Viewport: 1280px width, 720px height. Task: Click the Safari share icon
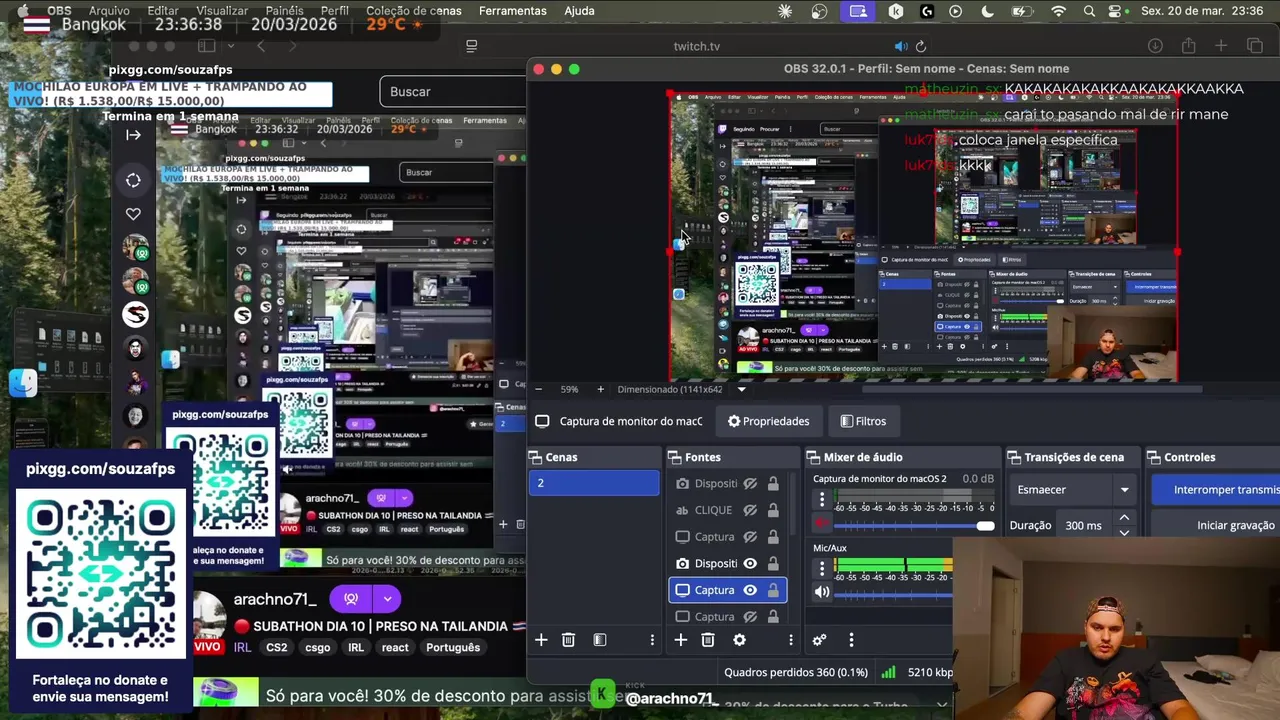coord(1189,46)
